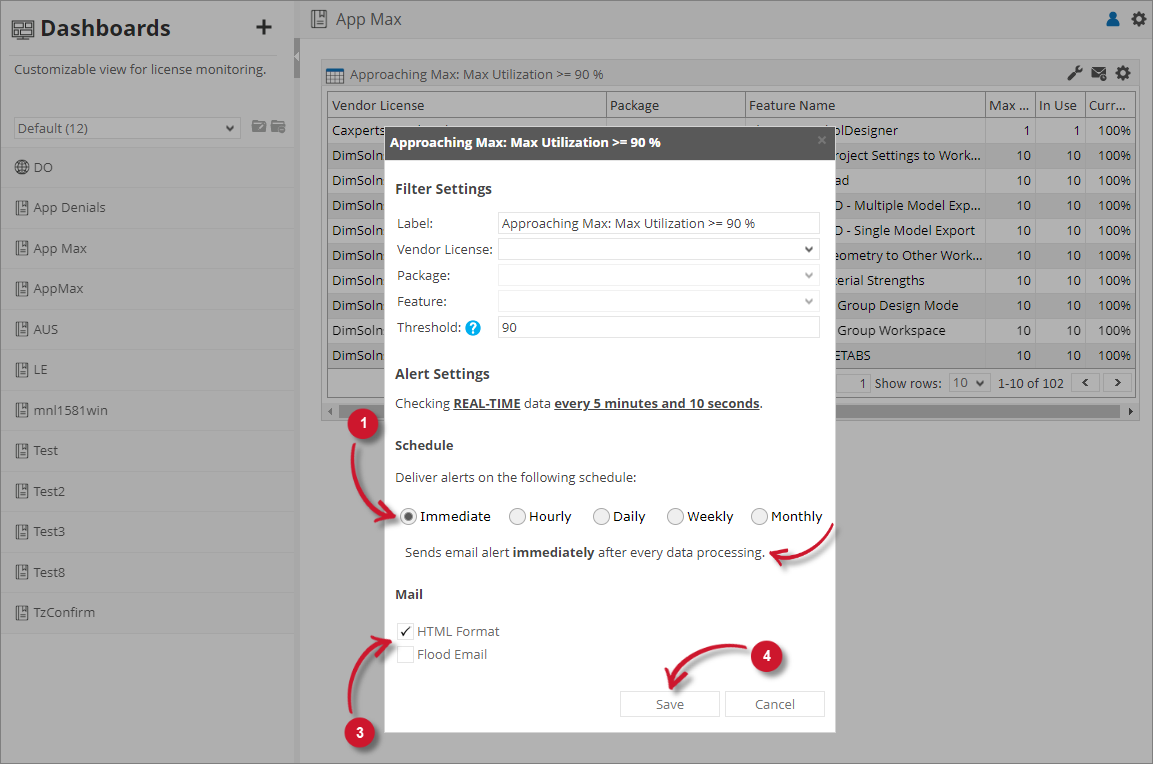Close the Approaching Max dialog
This screenshot has width=1153, height=764.
[821, 140]
